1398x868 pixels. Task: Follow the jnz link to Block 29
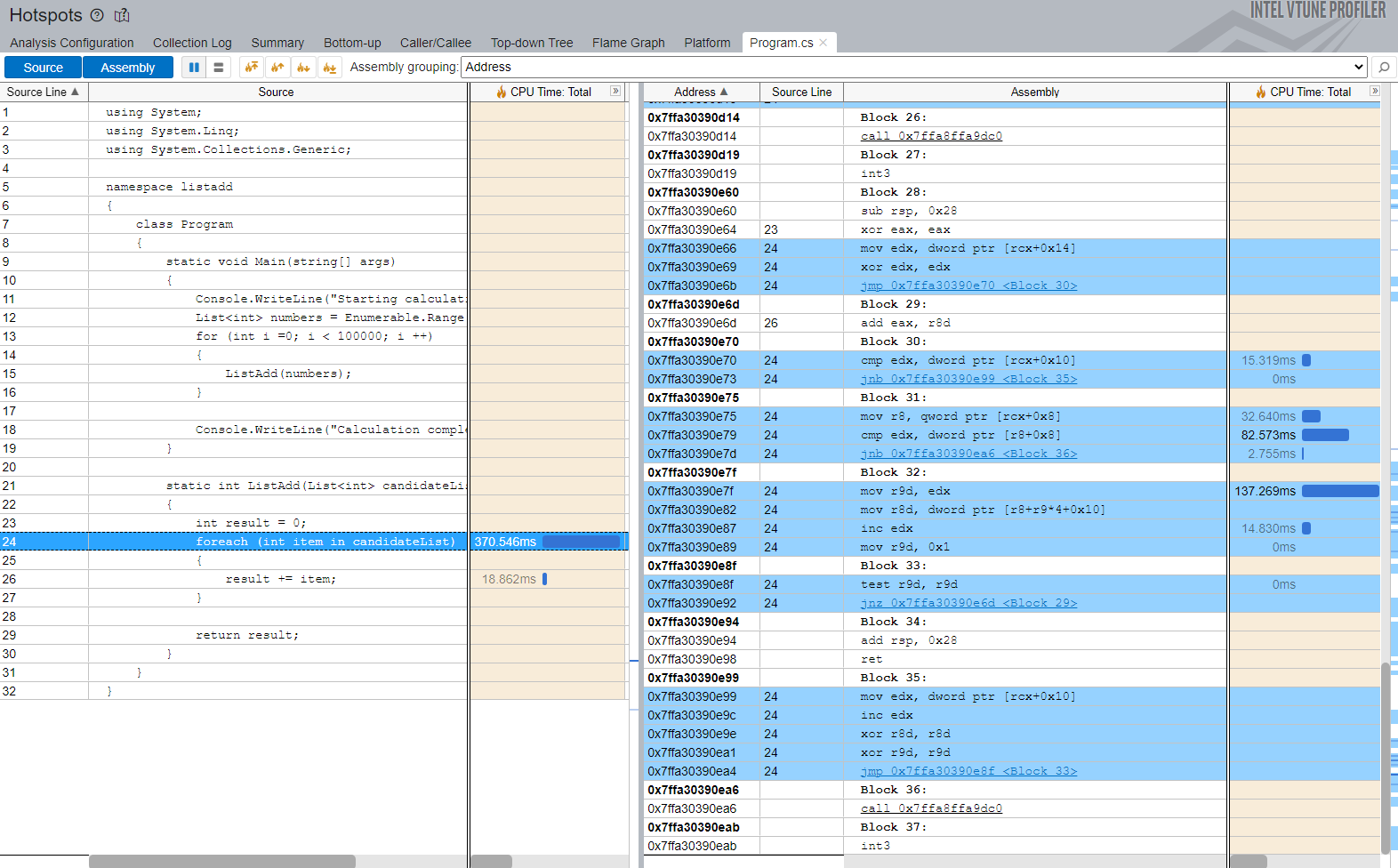(968, 603)
